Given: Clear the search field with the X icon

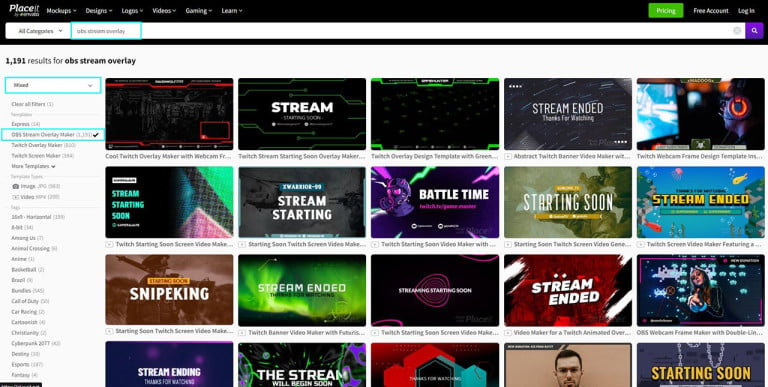Looking at the screenshot, I should point(737,30).
